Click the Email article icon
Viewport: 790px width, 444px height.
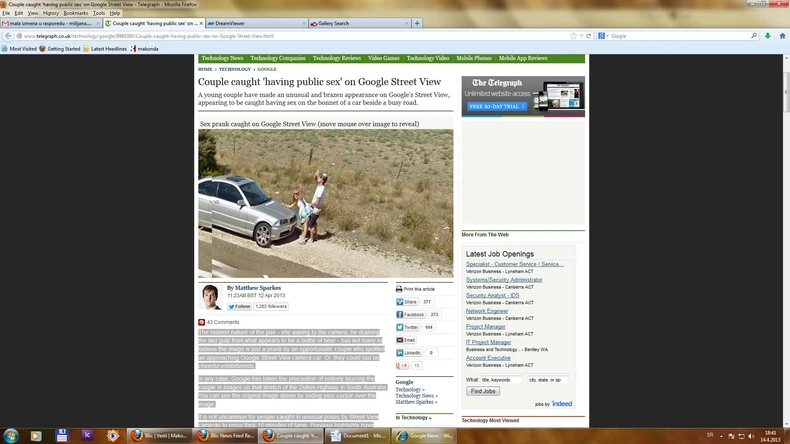pyautogui.click(x=399, y=340)
